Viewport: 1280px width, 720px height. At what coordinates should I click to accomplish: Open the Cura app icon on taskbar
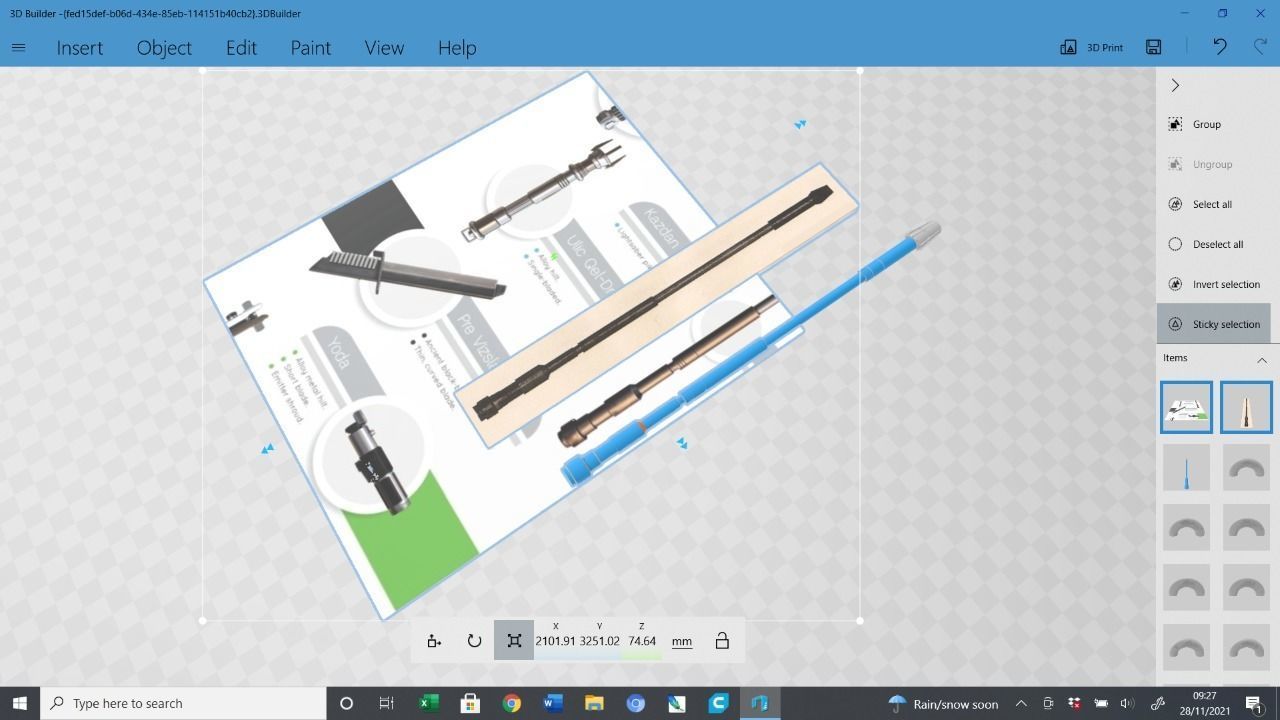718,703
